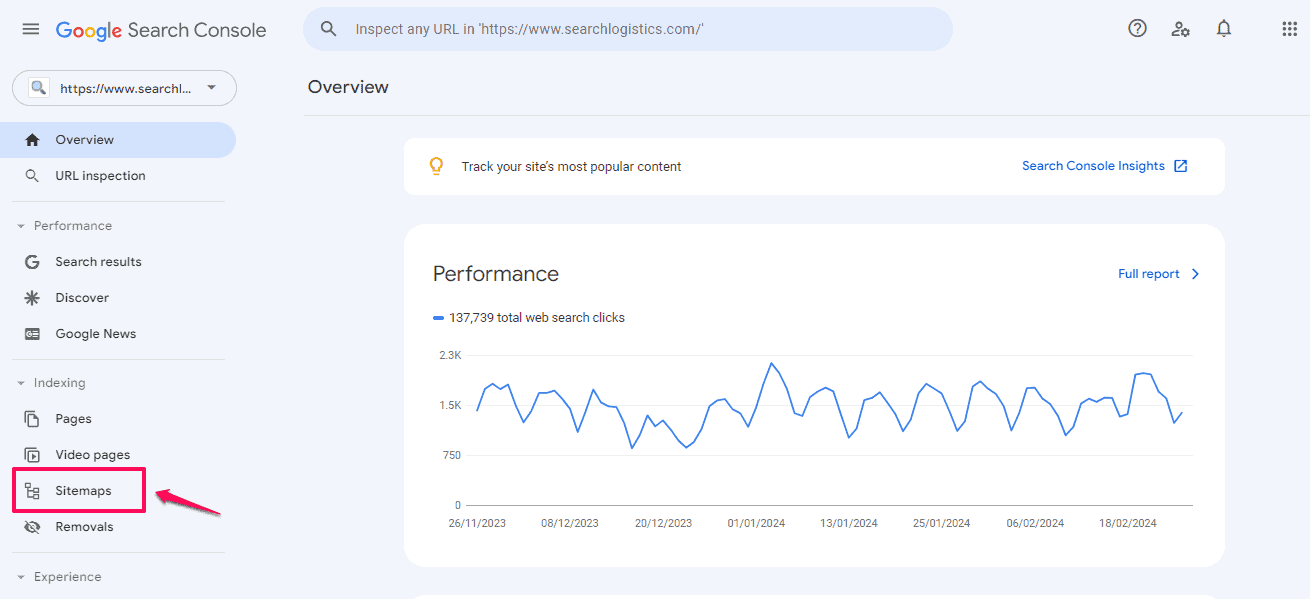Click the 2.3K y-axis label
The image size is (1310, 599).
coord(450,355)
